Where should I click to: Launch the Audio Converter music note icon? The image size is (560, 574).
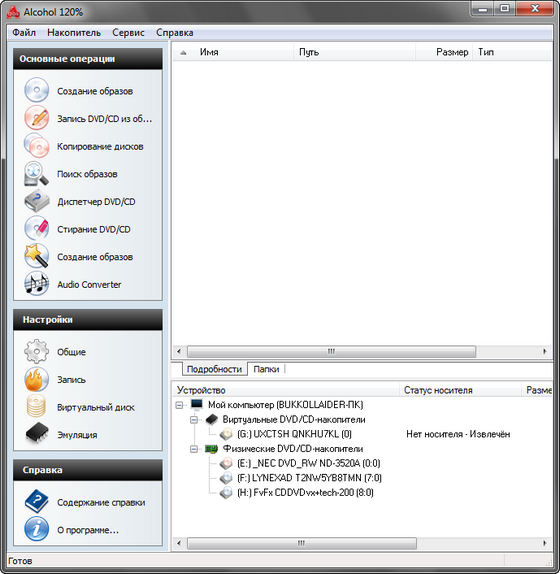36,284
